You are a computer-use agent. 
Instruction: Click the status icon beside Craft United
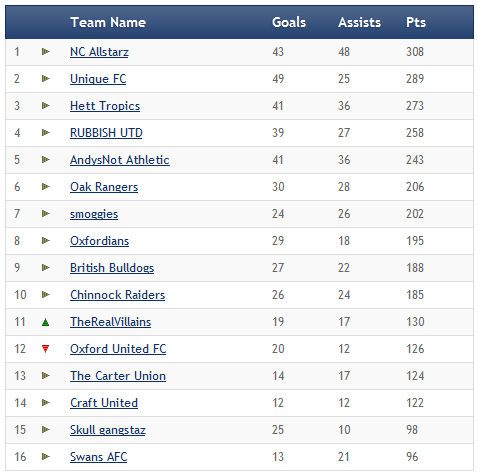pyautogui.click(x=46, y=403)
